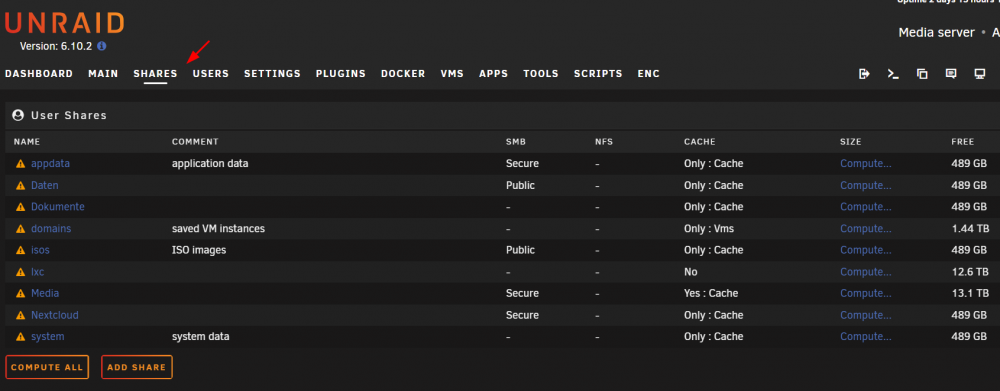Image resolution: width=1000 pixels, height=391 pixels.
Task: Open the feedback icon in the top bar
Action: click(x=951, y=74)
